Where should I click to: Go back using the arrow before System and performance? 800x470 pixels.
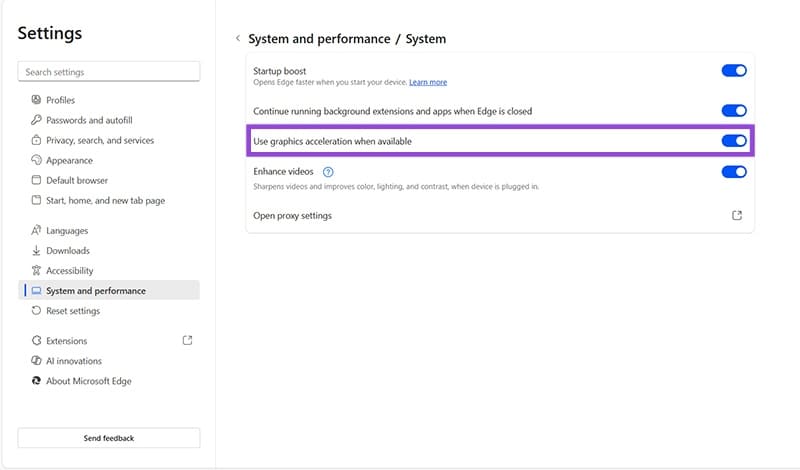(x=238, y=38)
